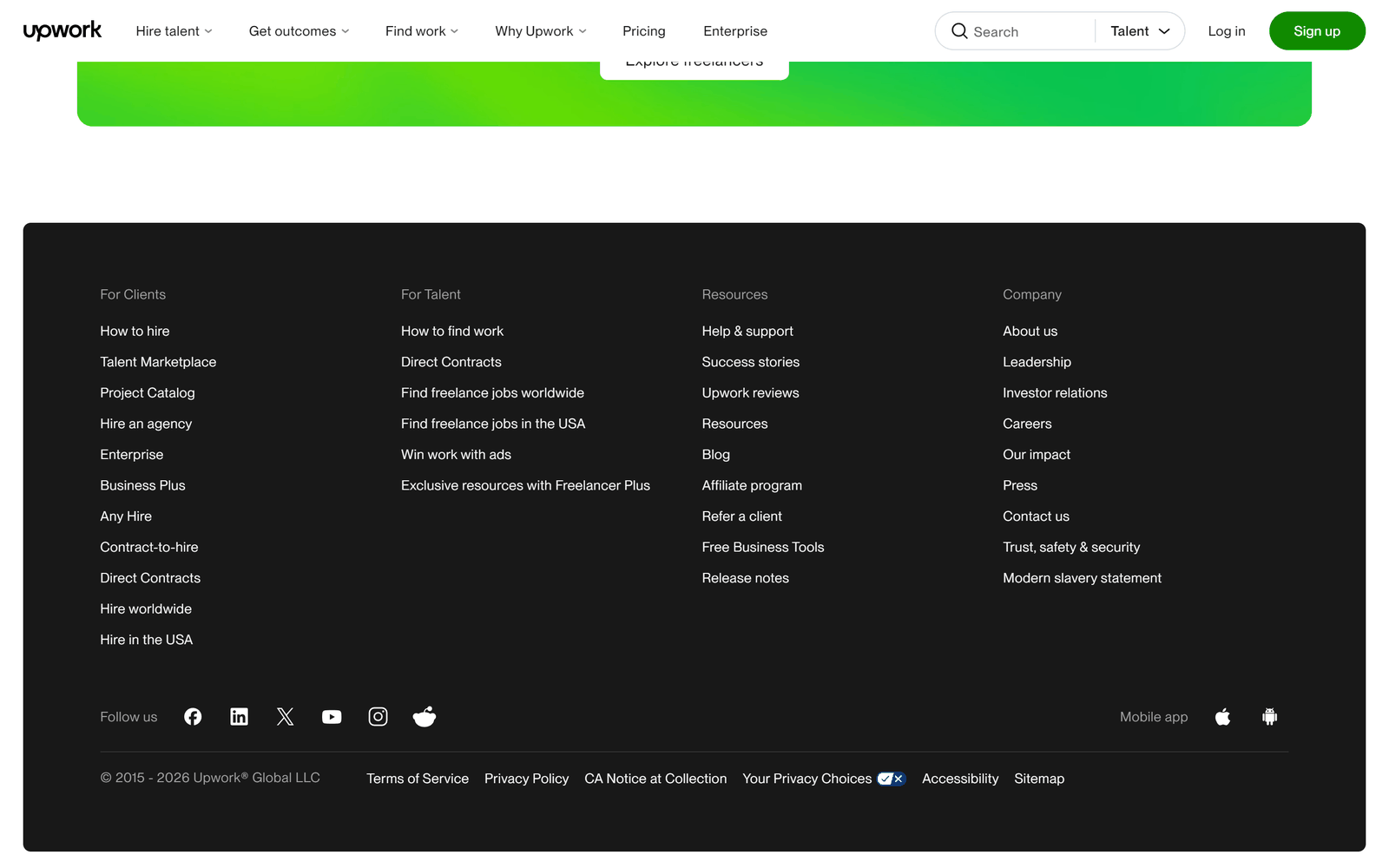1389x868 pixels.
Task: Open About us link
Action: [x=1030, y=332]
